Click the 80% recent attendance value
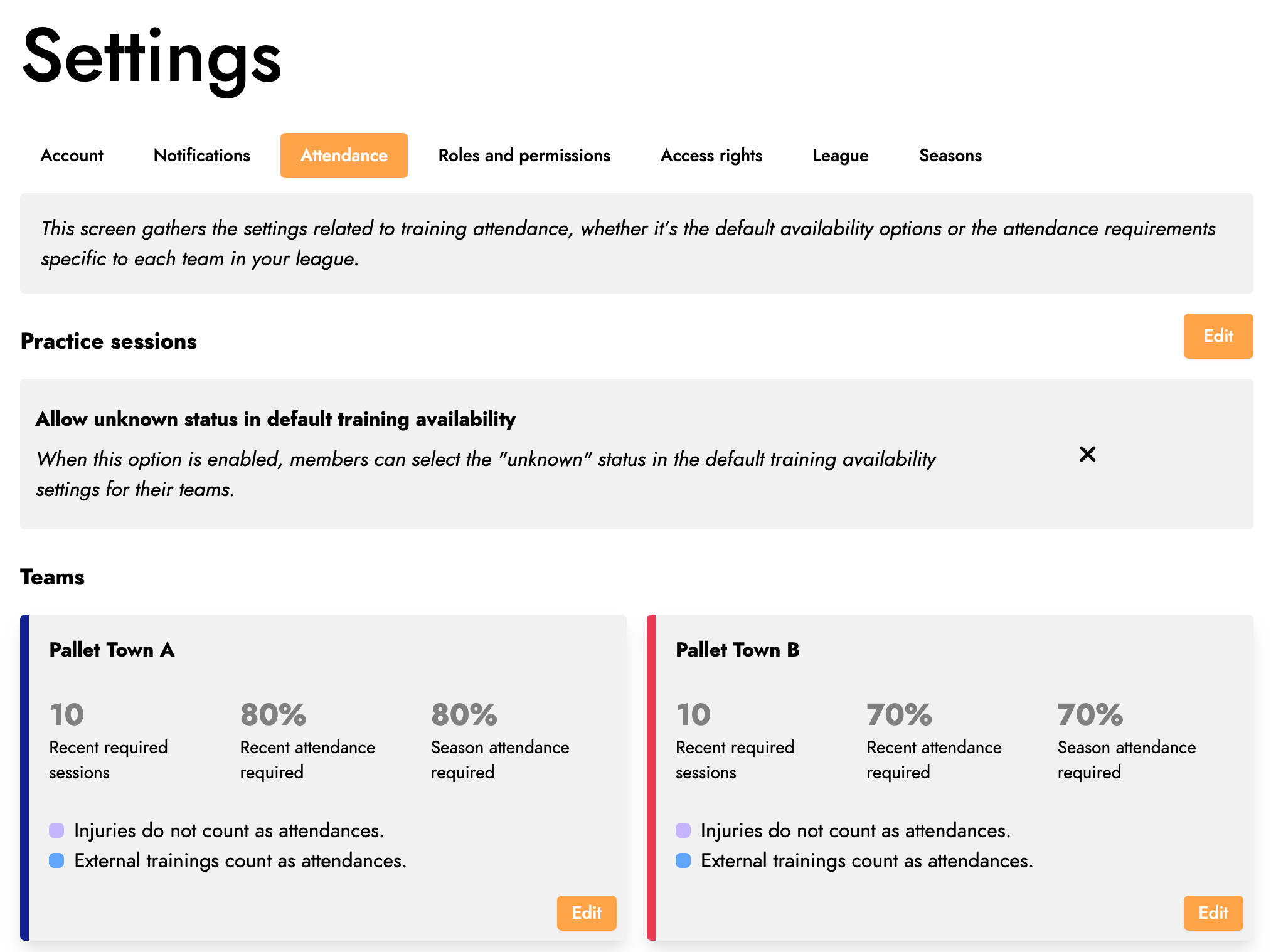This screenshot has height=952, width=1271. pyautogui.click(x=273, y=714)
